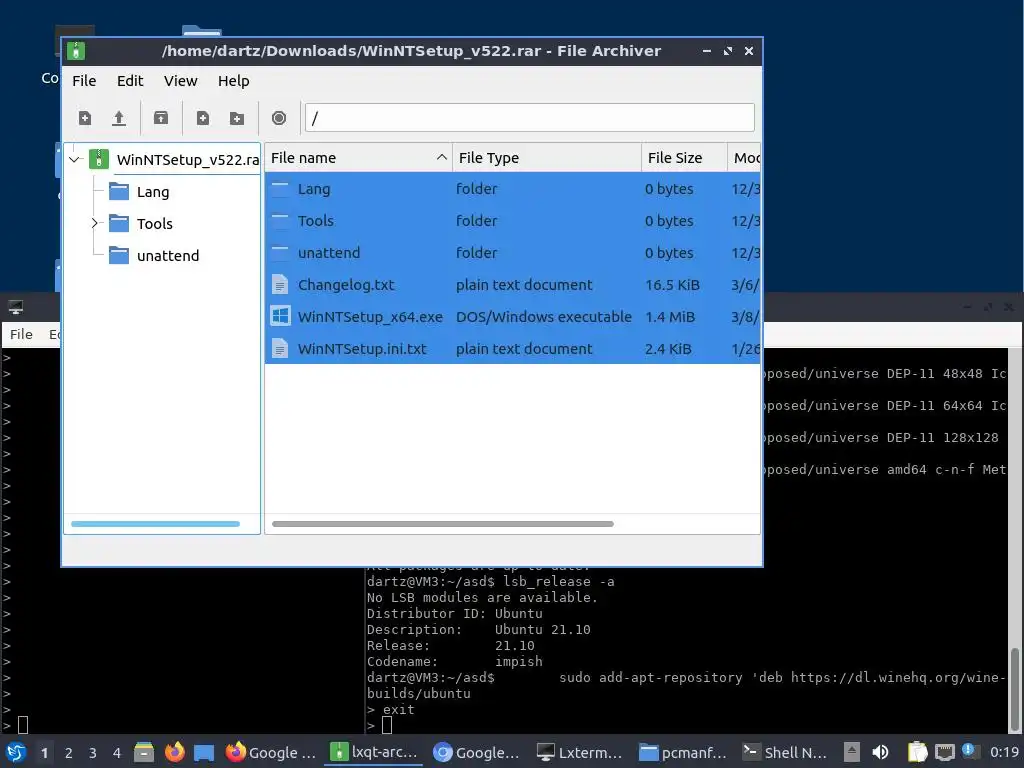
Task: Open the Help menu in File Archiver
Action: 234,81
